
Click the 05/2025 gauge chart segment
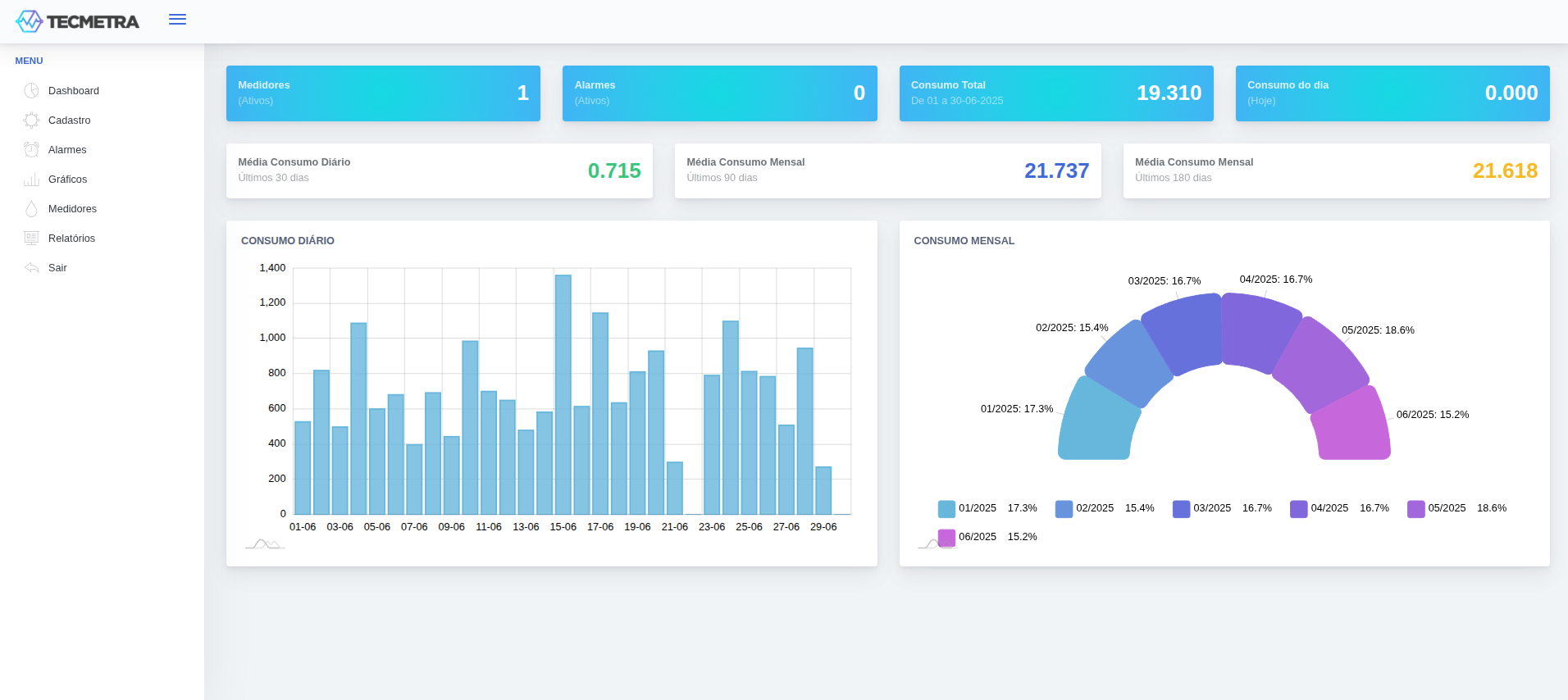[1322, 363]
